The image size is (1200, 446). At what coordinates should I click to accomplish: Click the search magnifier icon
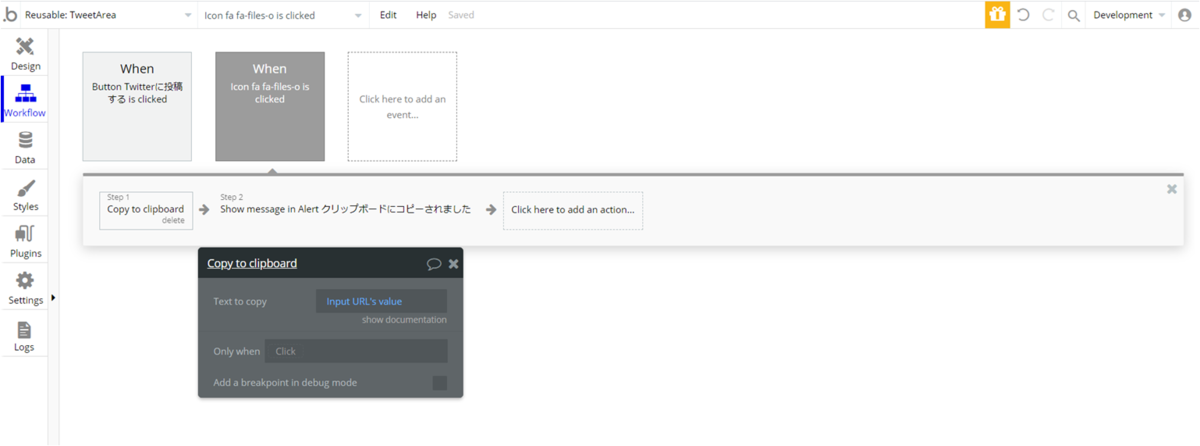(x=1073, y=16)
